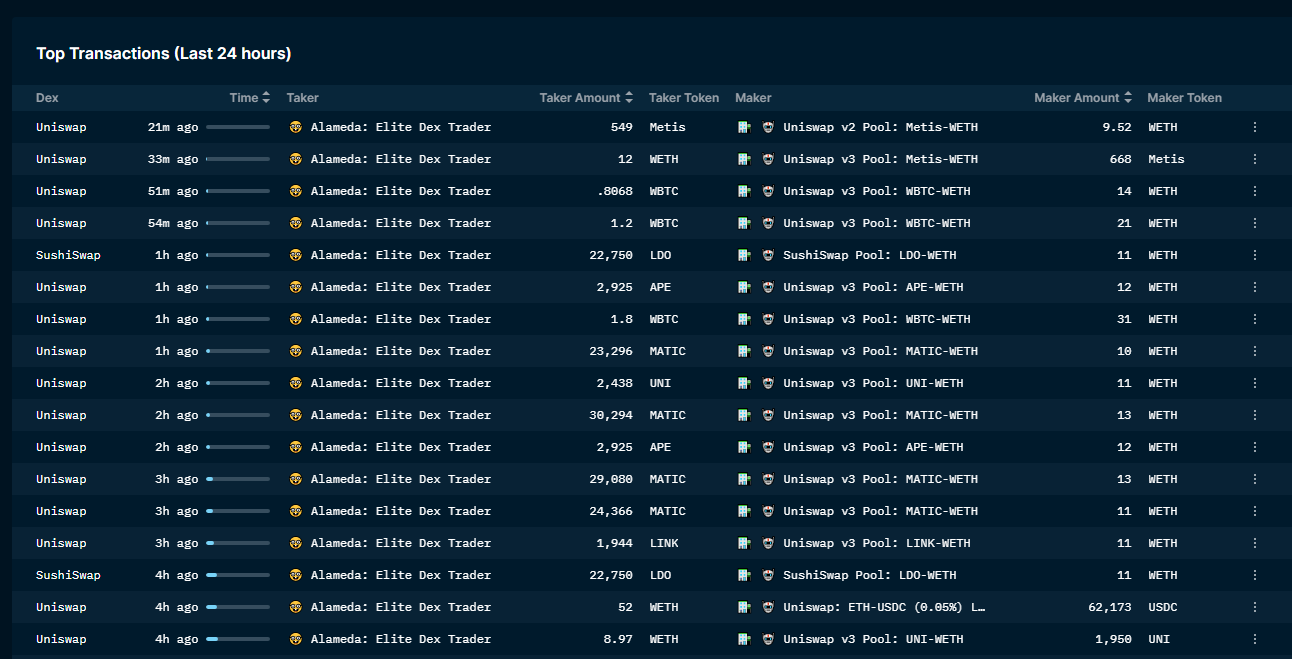Image resolution: width=1292 pixels, height=659 pixels.
Task: Click robot mask icon beside LINK-WETH pool
Action: point(768,543)
